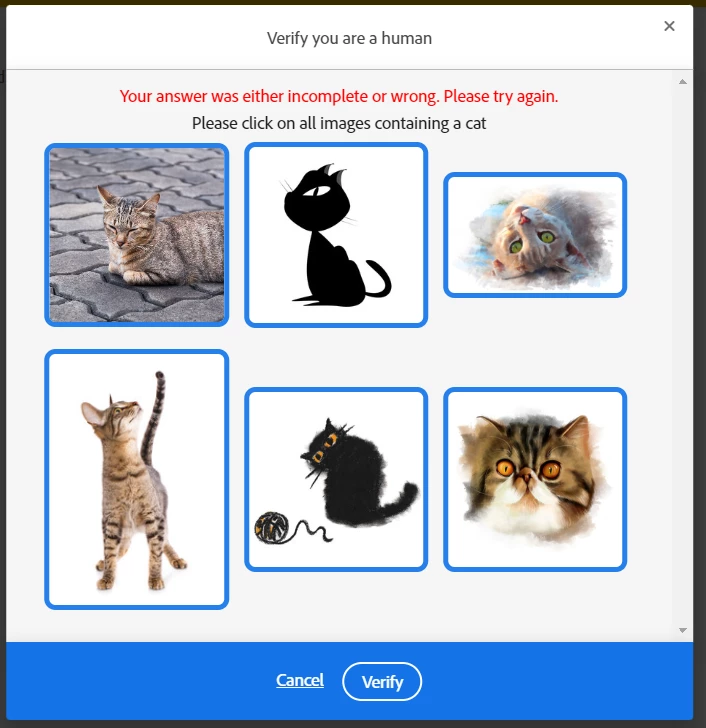Close the human verification dialog
Screen dimensions: 706x728
[669, 26]
